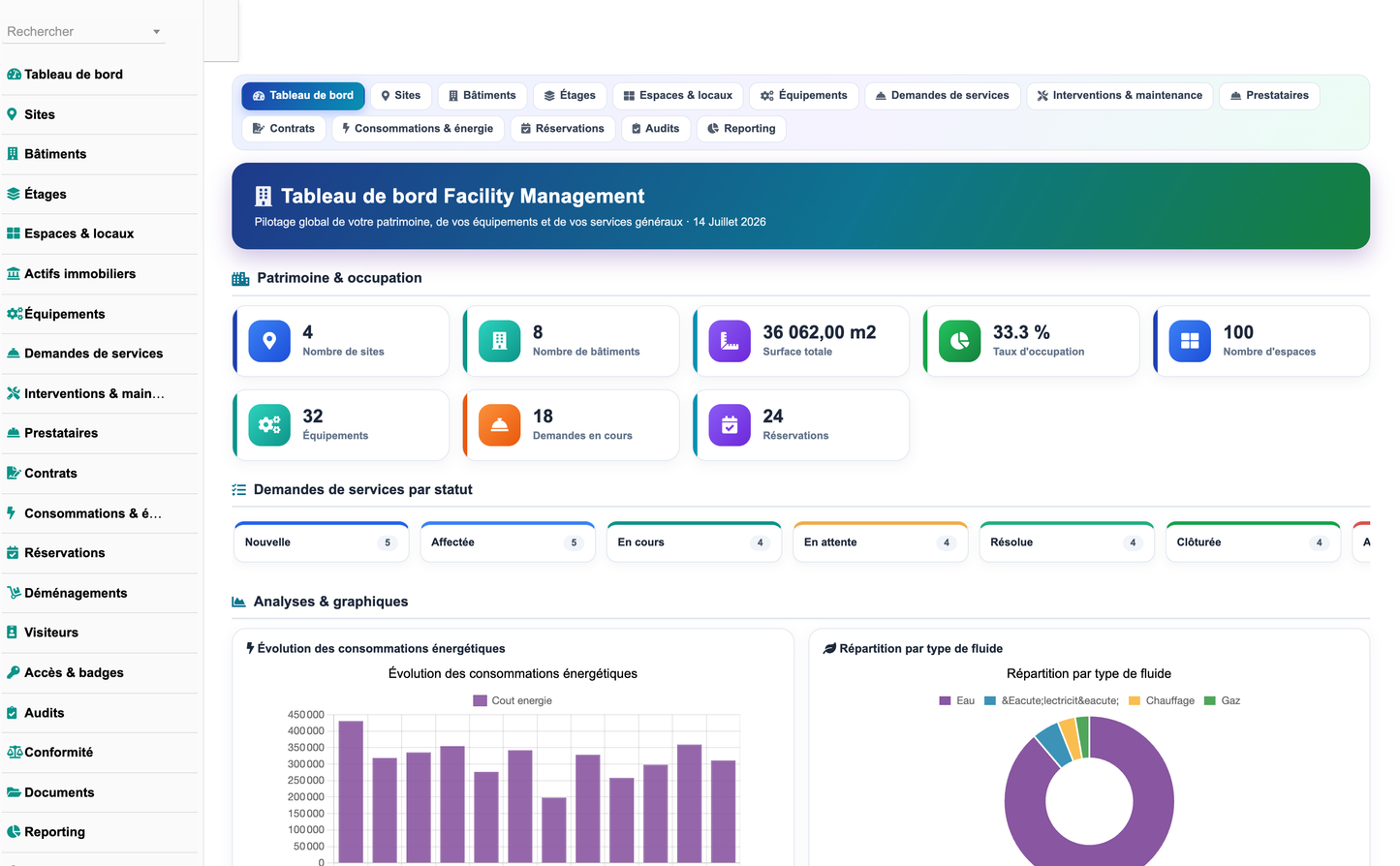Open the Clôturée status card
This screenshot has height=866, width=1400.
click(x=1253, y=542)
